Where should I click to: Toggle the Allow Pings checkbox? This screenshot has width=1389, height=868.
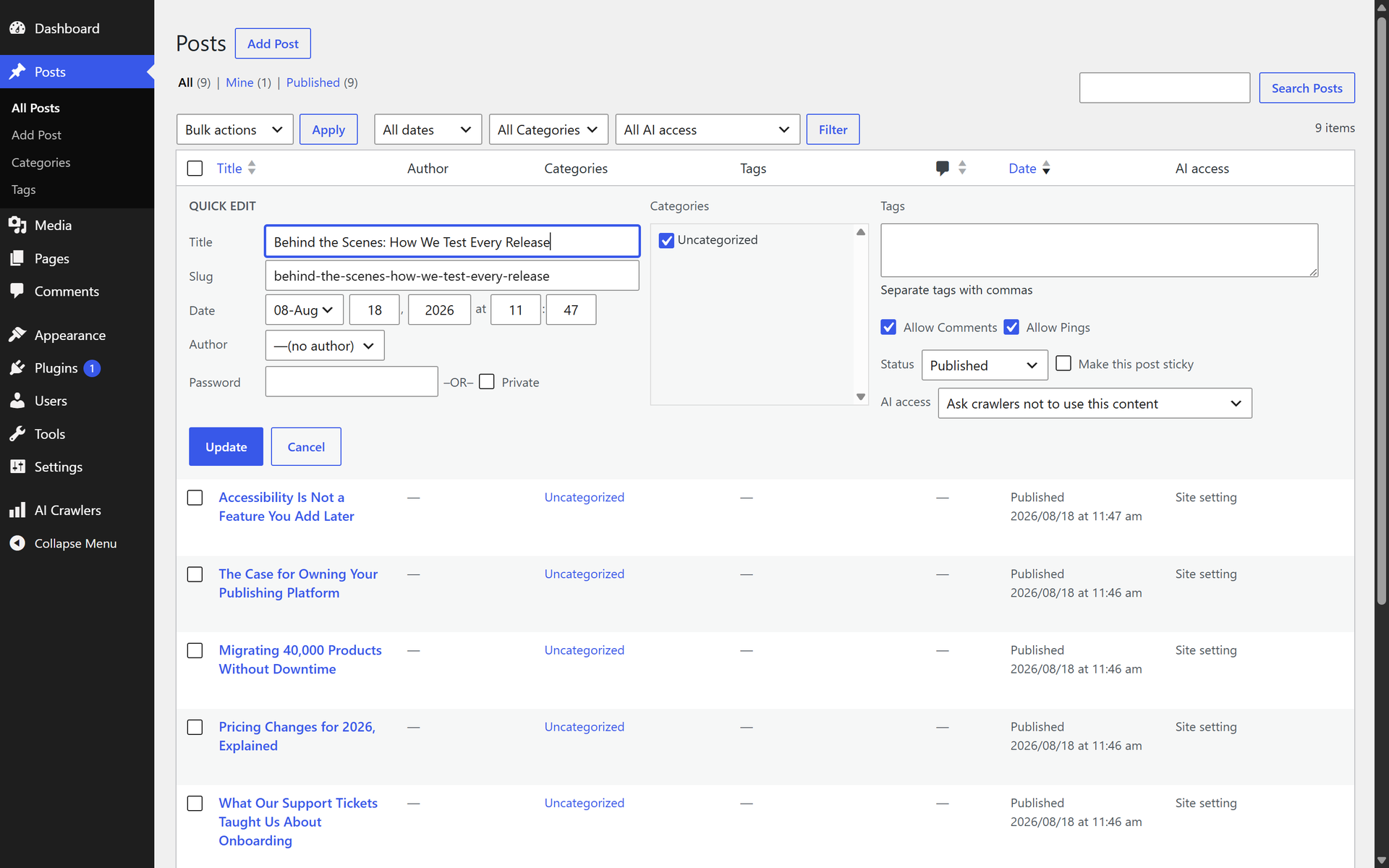1011,327
